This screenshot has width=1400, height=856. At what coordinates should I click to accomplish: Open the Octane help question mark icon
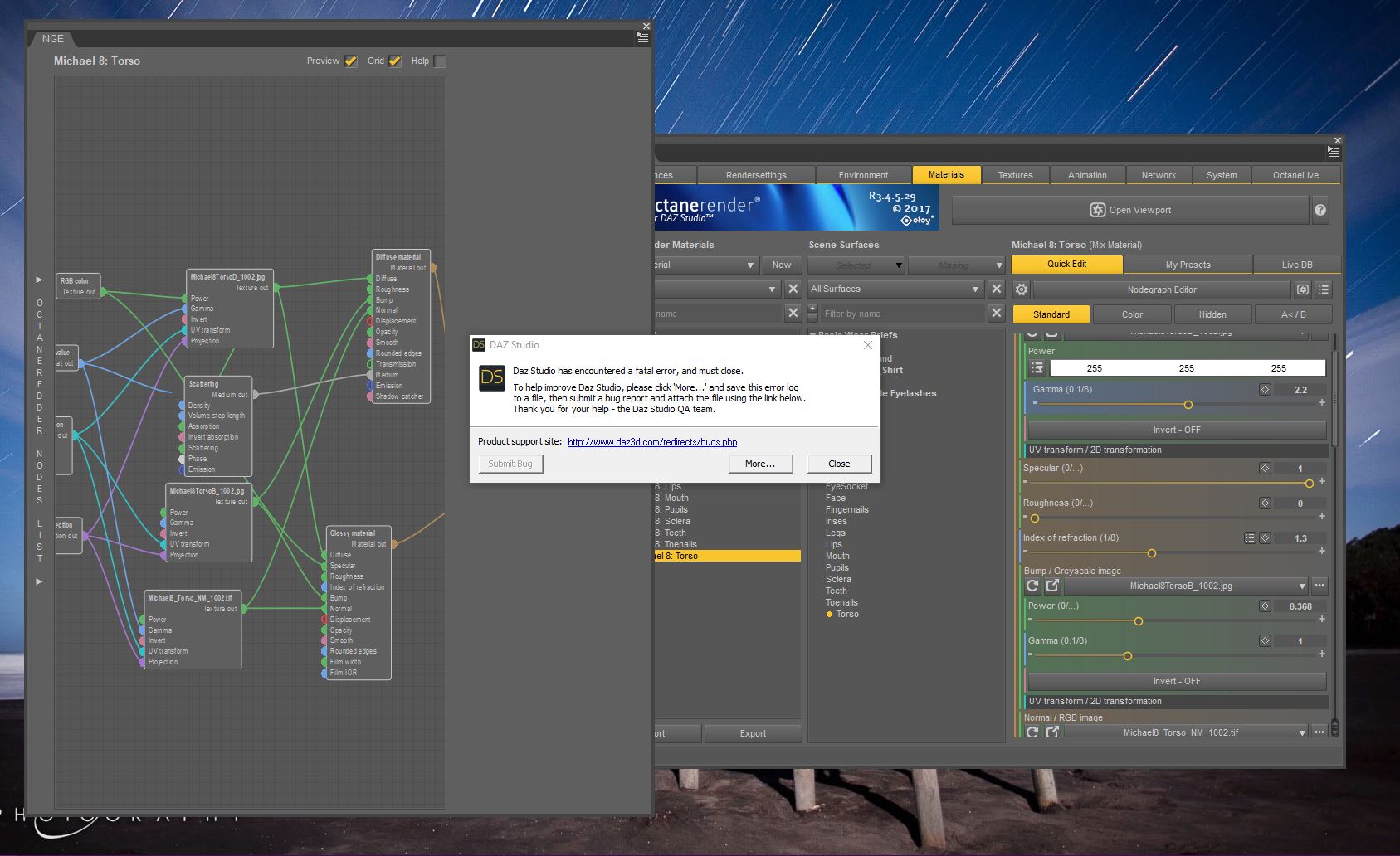click(x=1320, y=210)
